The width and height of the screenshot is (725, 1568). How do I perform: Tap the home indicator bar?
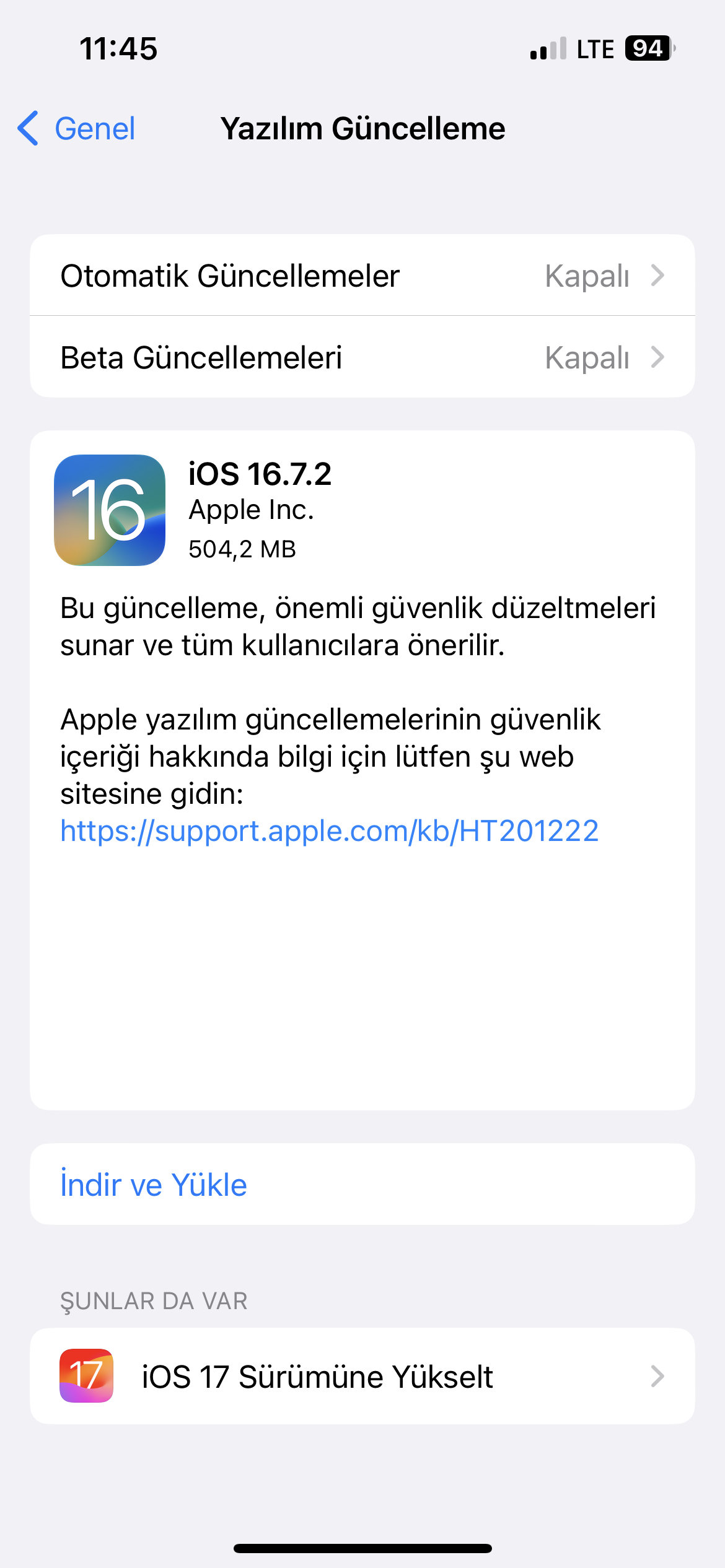pos(362,1548)
